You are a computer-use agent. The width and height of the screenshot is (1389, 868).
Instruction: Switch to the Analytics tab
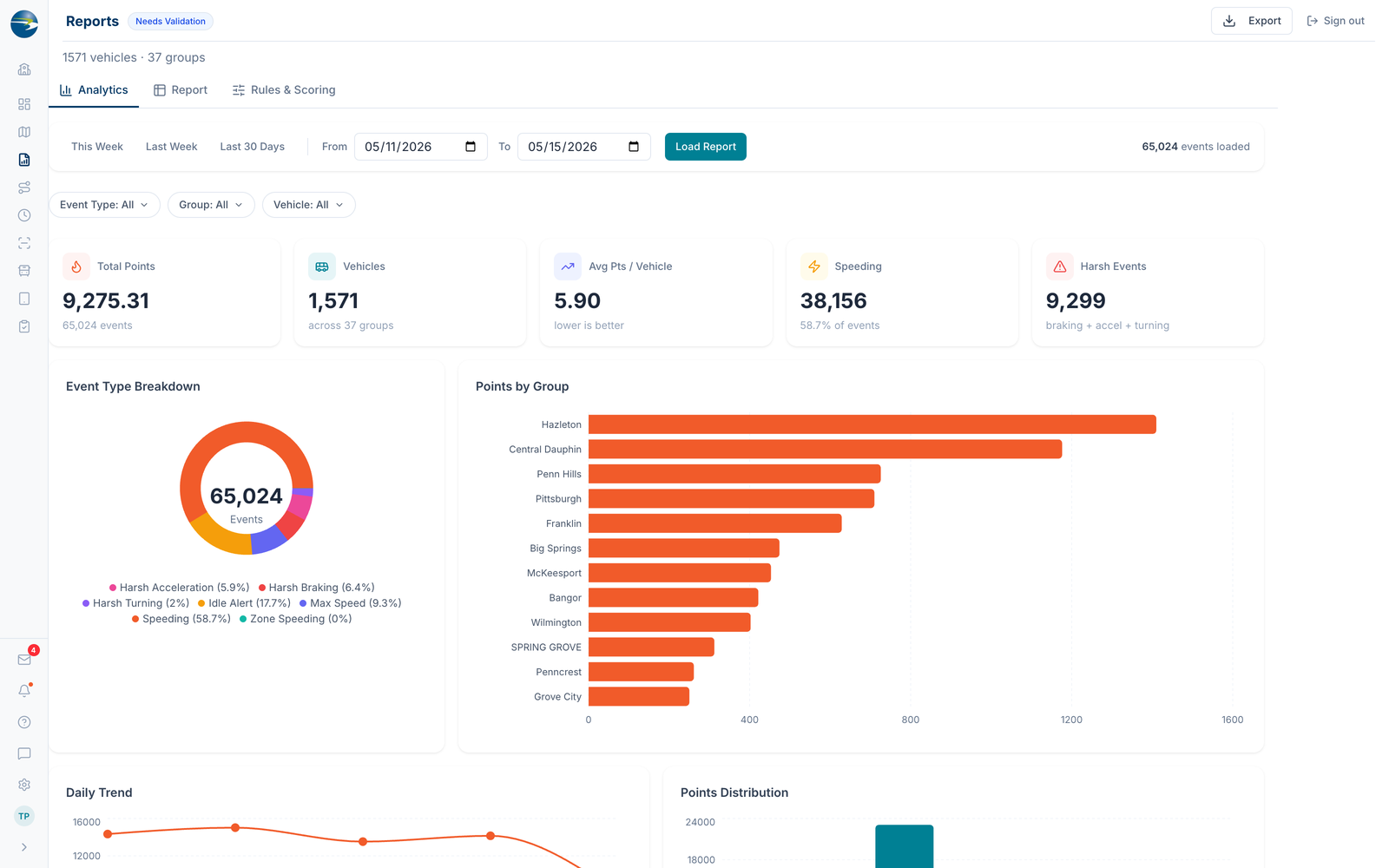point(94,90)
